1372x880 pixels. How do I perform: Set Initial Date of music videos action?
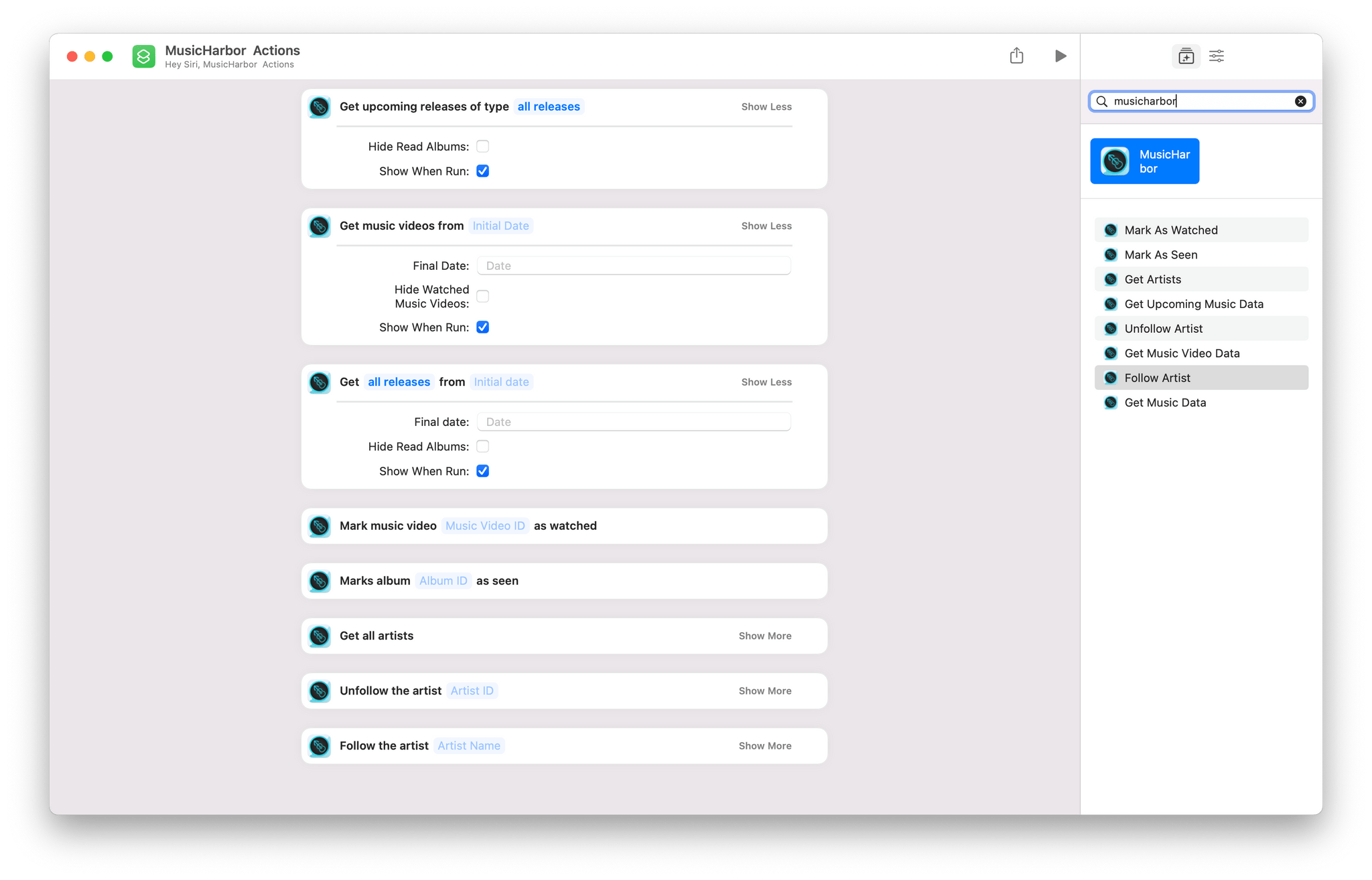pos(500,226)
